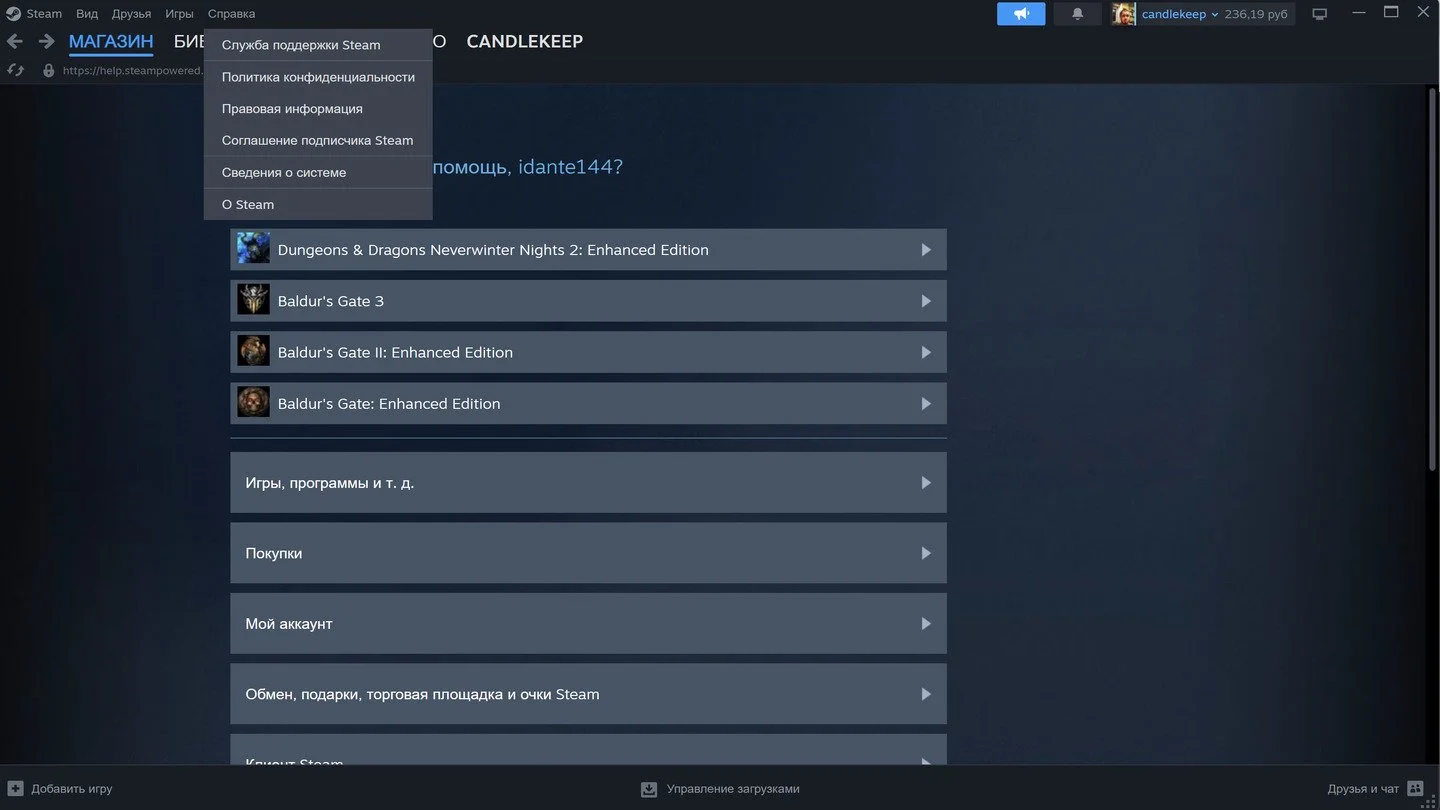Close the open Справка menu

pyautogui.click(x=231, y=14)
